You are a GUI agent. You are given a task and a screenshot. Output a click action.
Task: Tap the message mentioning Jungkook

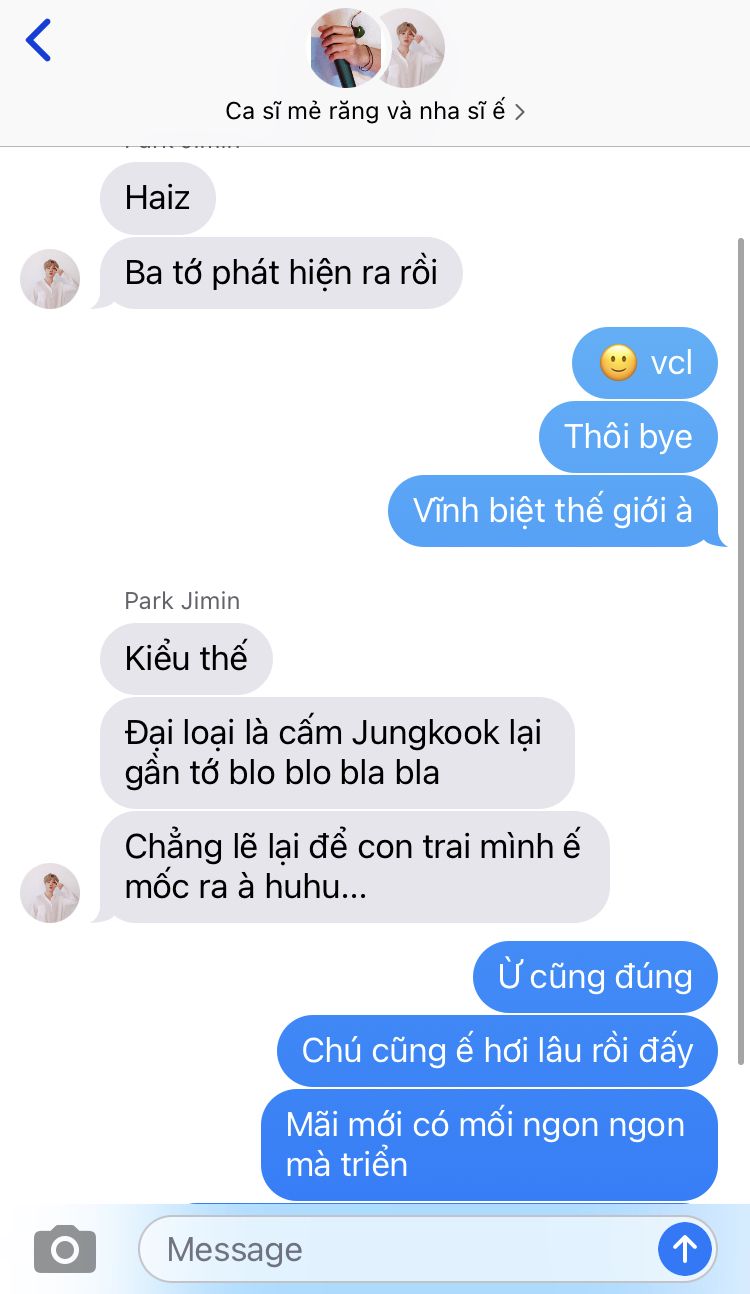pos(337,753)
